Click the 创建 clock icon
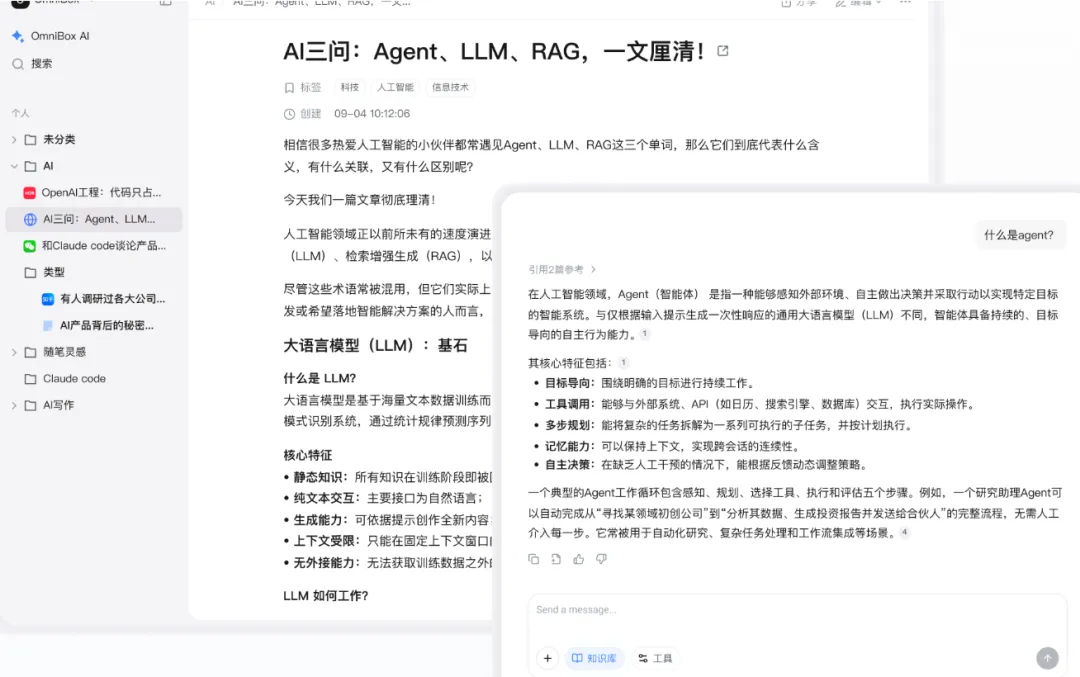 (289, 114)
